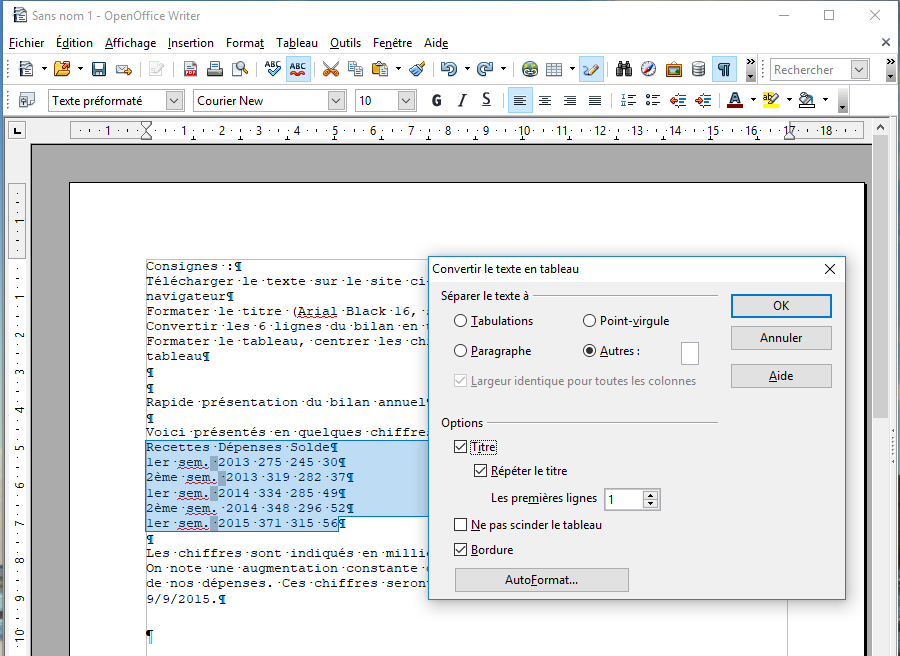
Task: Toggle numbered list icon
Action: [628, 101]
